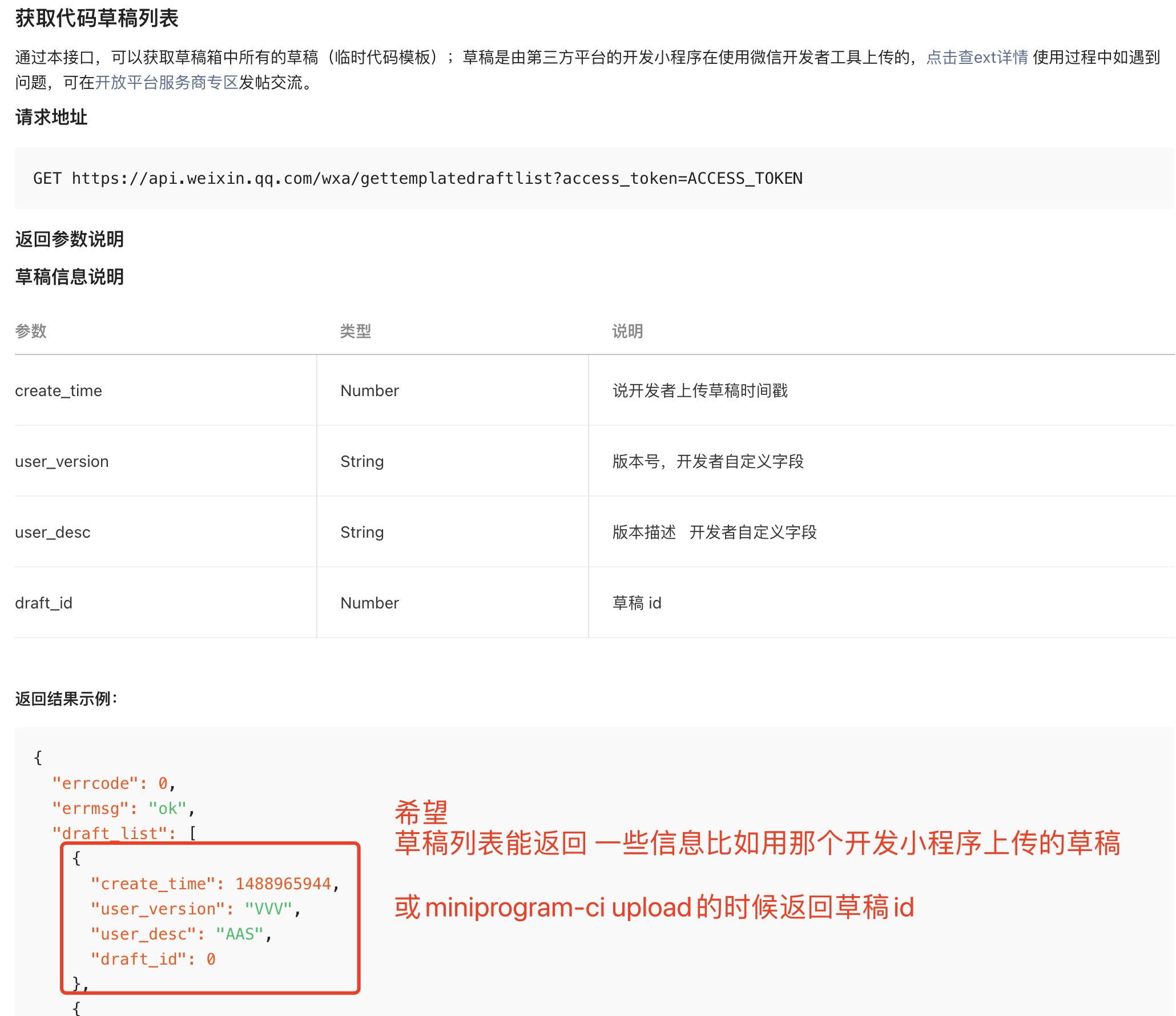Select the draft_id parameter cell
The width and height of the screenshot is (1176, 1016).
point(43,603)
